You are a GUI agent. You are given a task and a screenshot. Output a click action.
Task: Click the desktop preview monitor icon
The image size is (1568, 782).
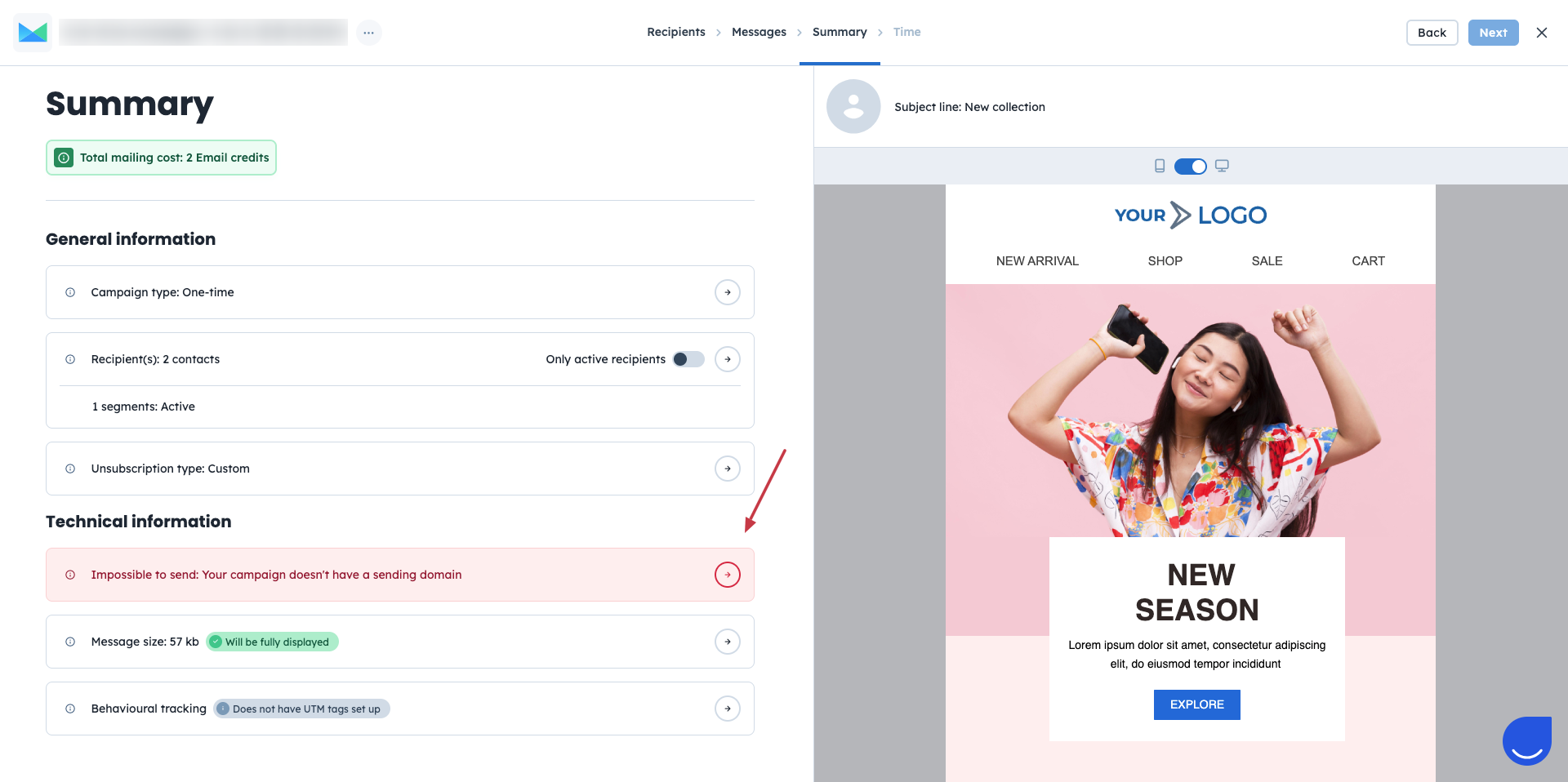pos(1222,167)
